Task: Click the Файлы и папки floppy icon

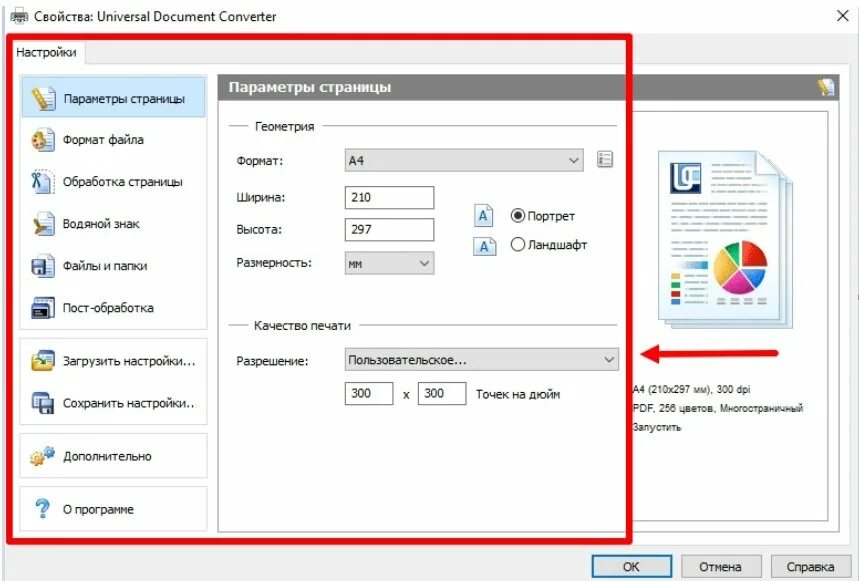Action: coord(43,266)
